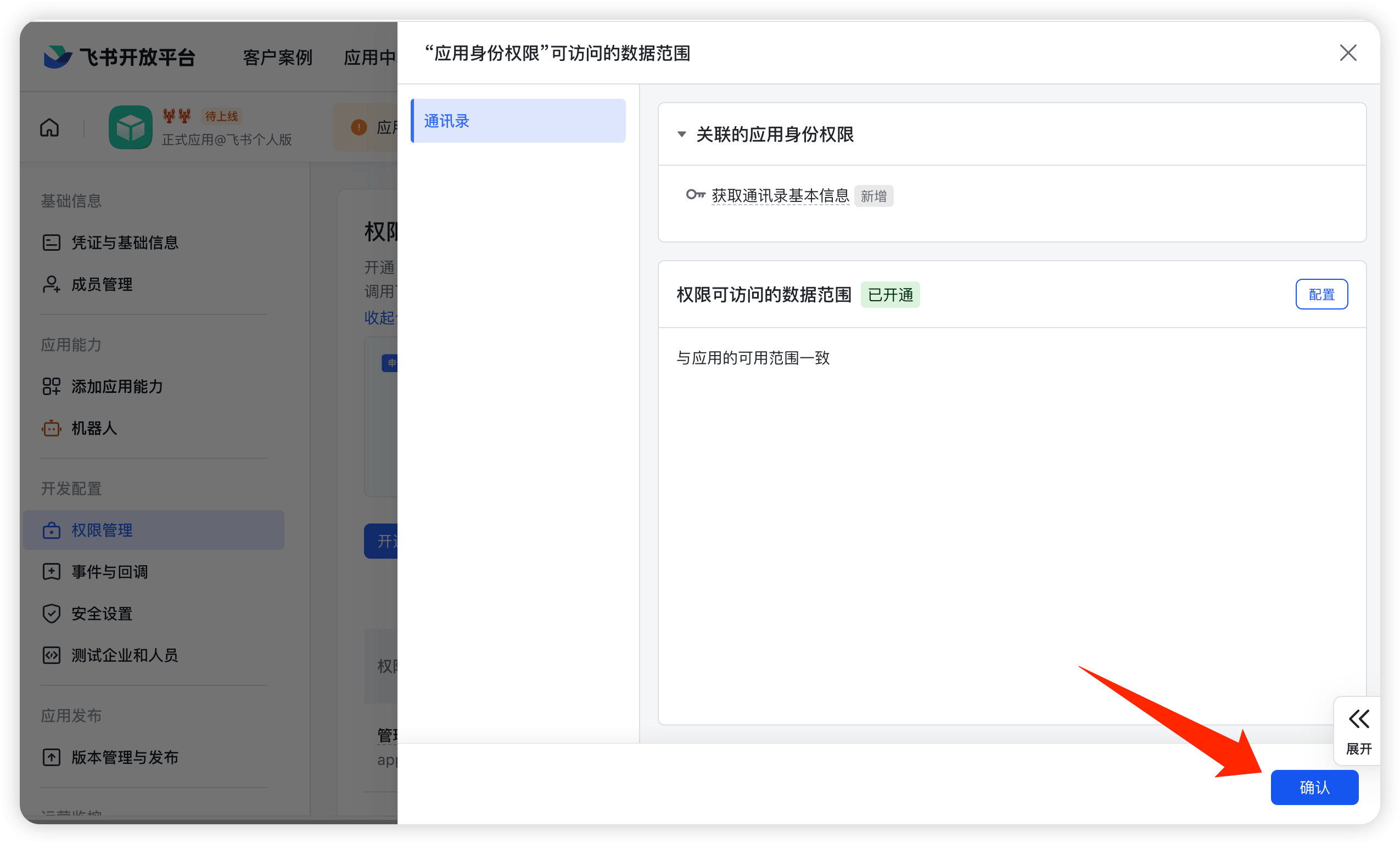Click the blue 确认 button
The width and height of the screenshot is (1400, 844).
click(1314, 788)
